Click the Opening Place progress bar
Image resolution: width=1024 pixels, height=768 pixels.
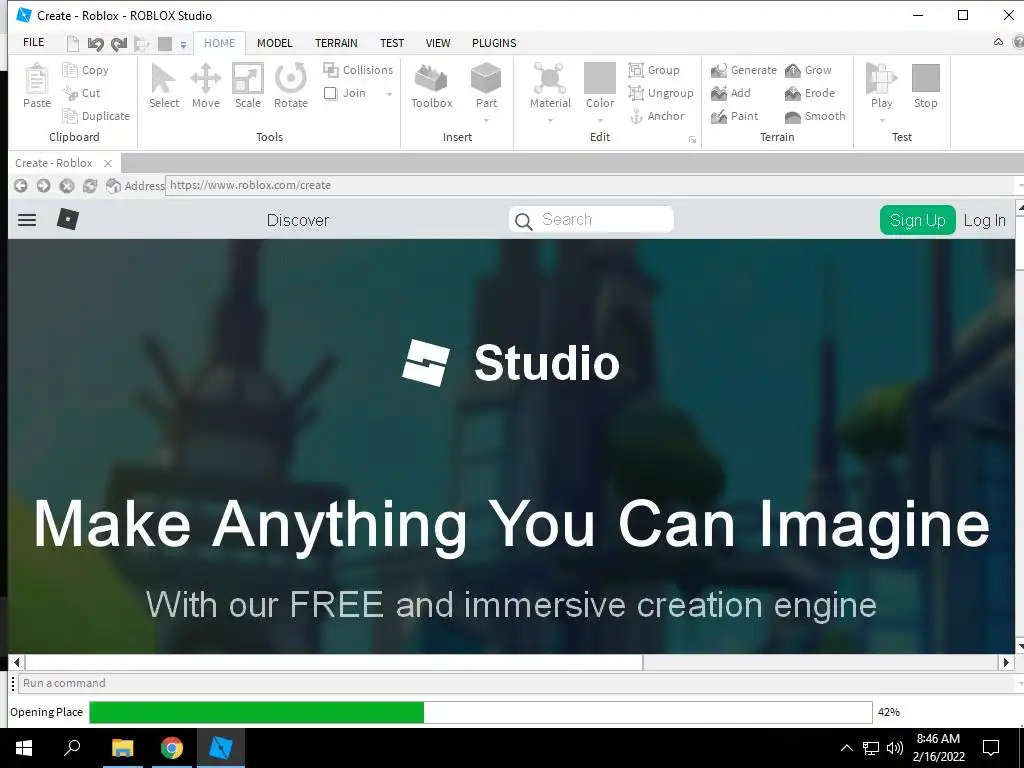(481, 712)
